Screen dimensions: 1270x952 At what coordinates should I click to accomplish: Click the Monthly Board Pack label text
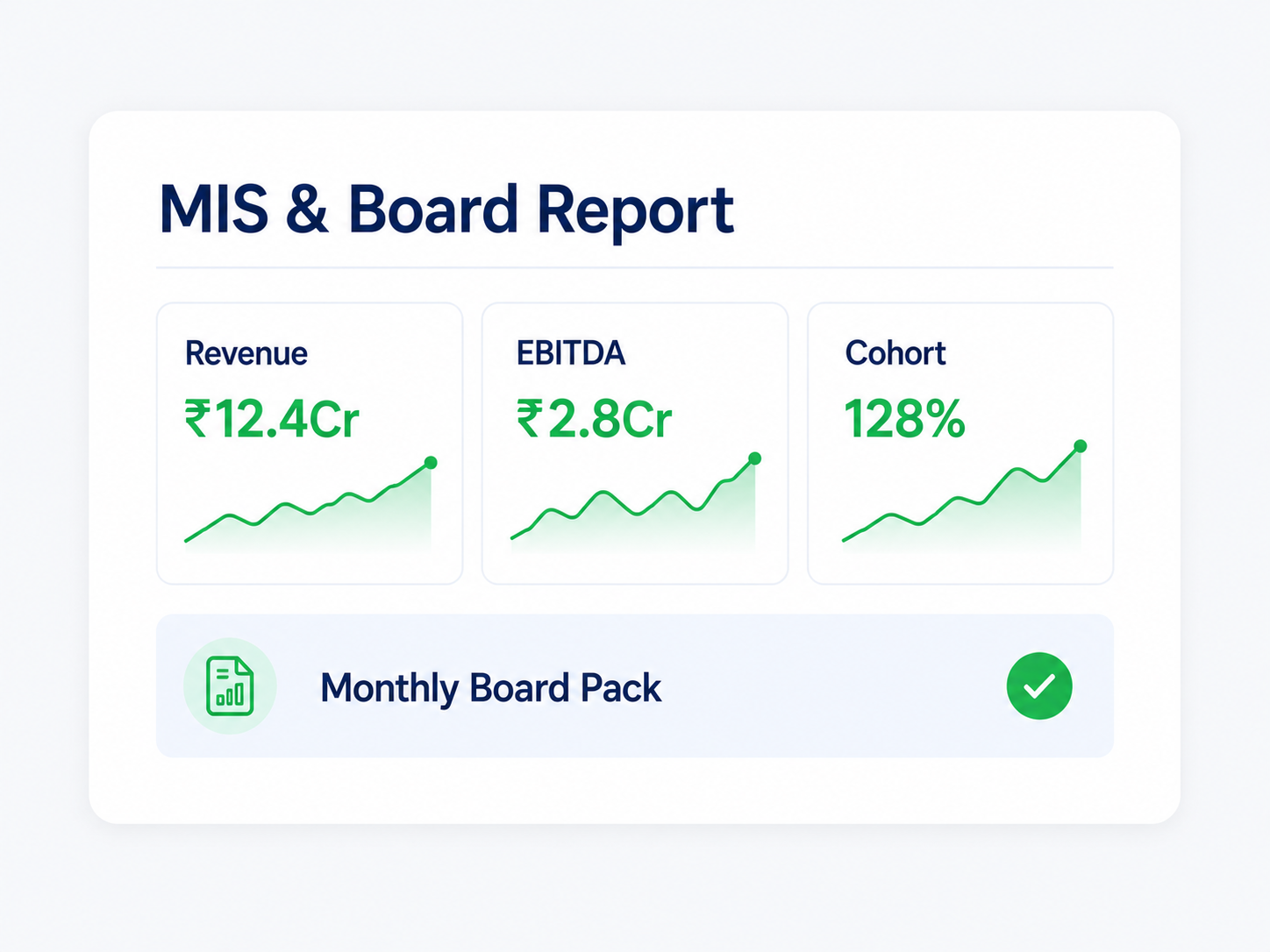pos(490,688)
